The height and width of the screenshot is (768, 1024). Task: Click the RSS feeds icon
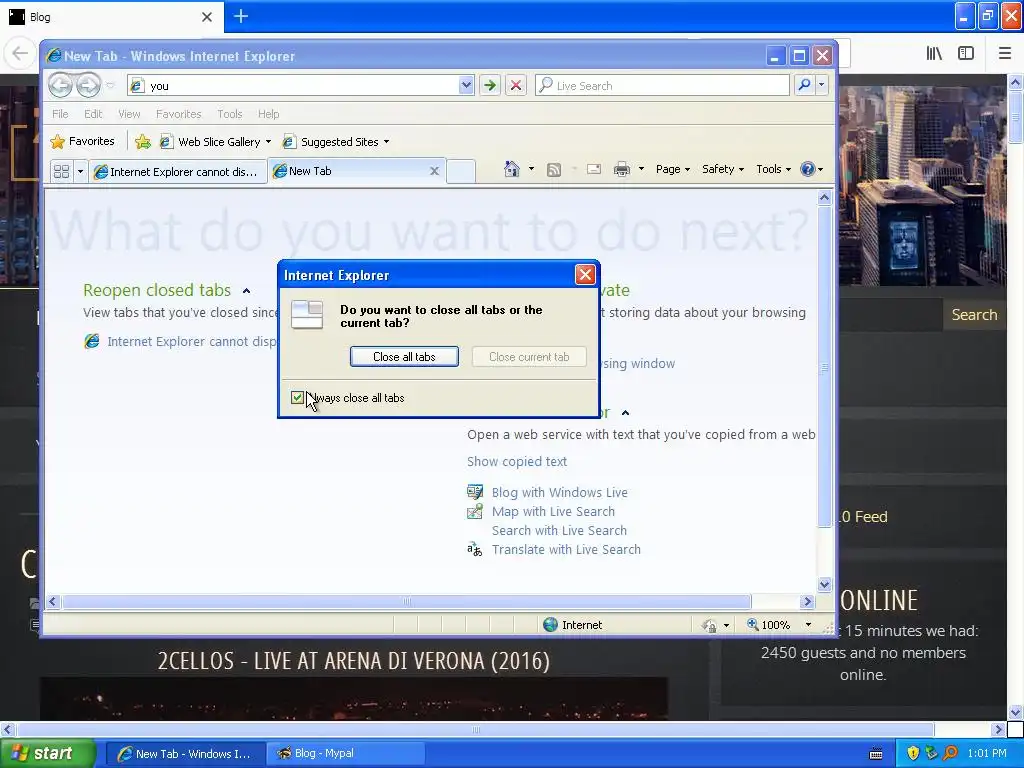pyautogui.click(x=554, y=170)
